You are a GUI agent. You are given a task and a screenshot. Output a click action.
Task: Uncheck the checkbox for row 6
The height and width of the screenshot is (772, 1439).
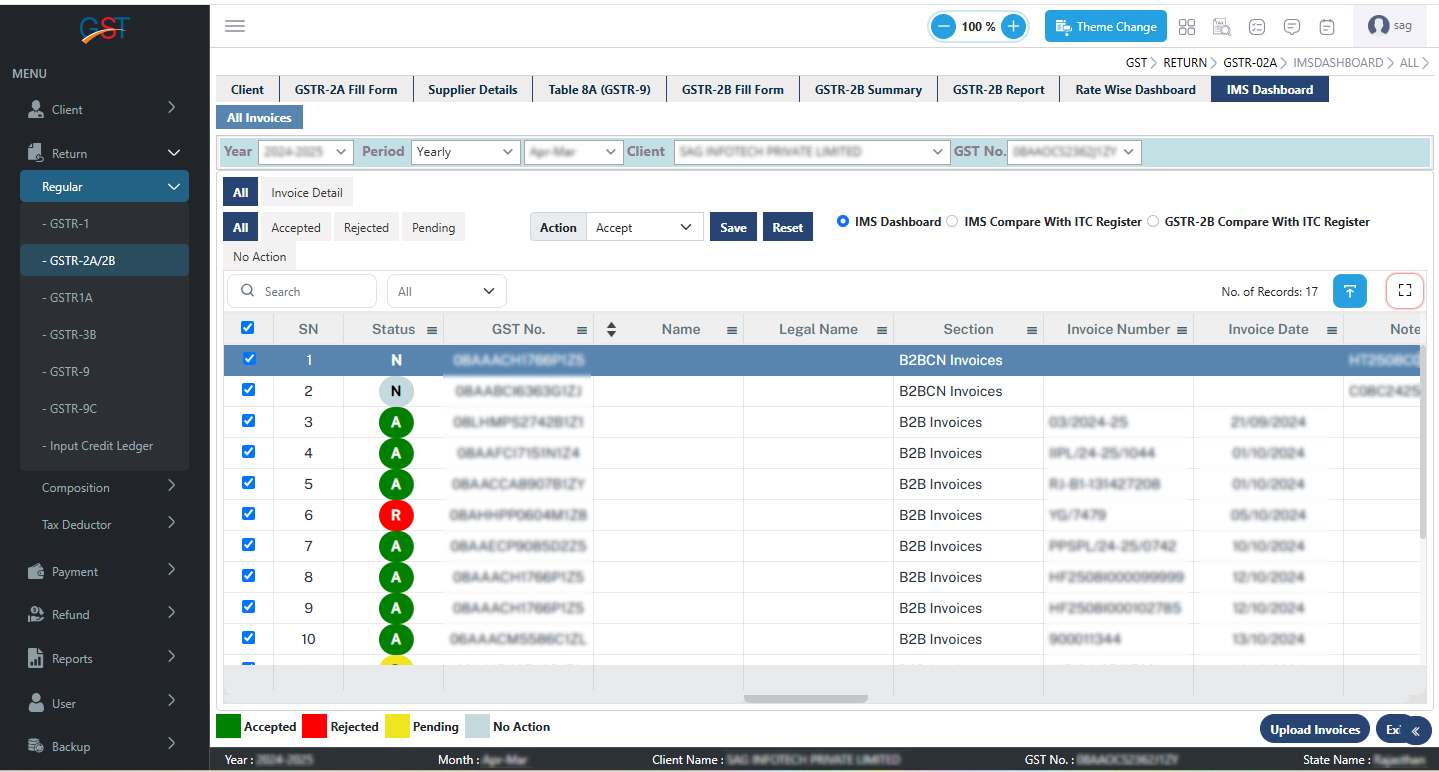coord(249,514)
